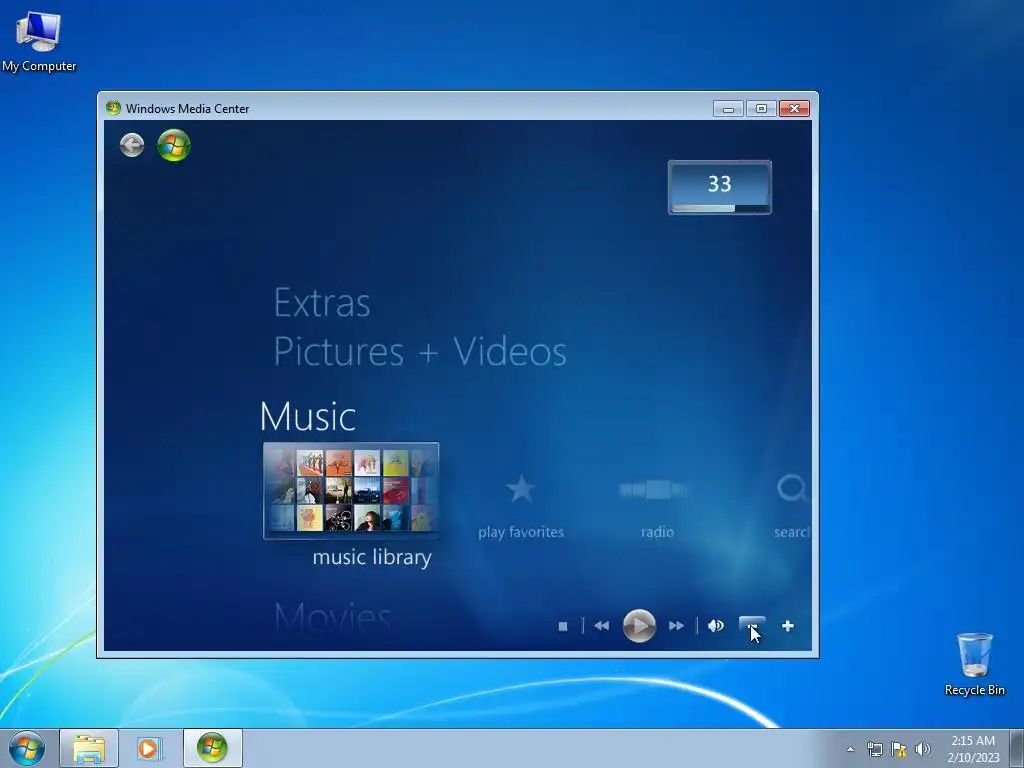Select the Music category heading
1024x768 pixels.
pyautogui.click(x=308, y=416)
